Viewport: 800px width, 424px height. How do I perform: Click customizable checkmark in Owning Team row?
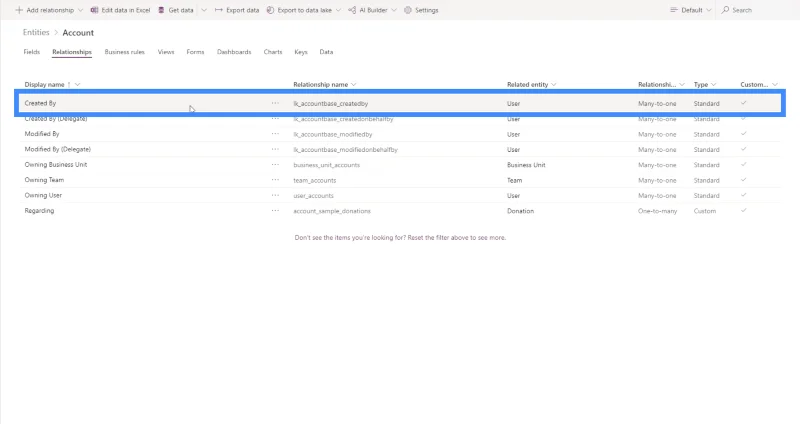coord(744,180)
